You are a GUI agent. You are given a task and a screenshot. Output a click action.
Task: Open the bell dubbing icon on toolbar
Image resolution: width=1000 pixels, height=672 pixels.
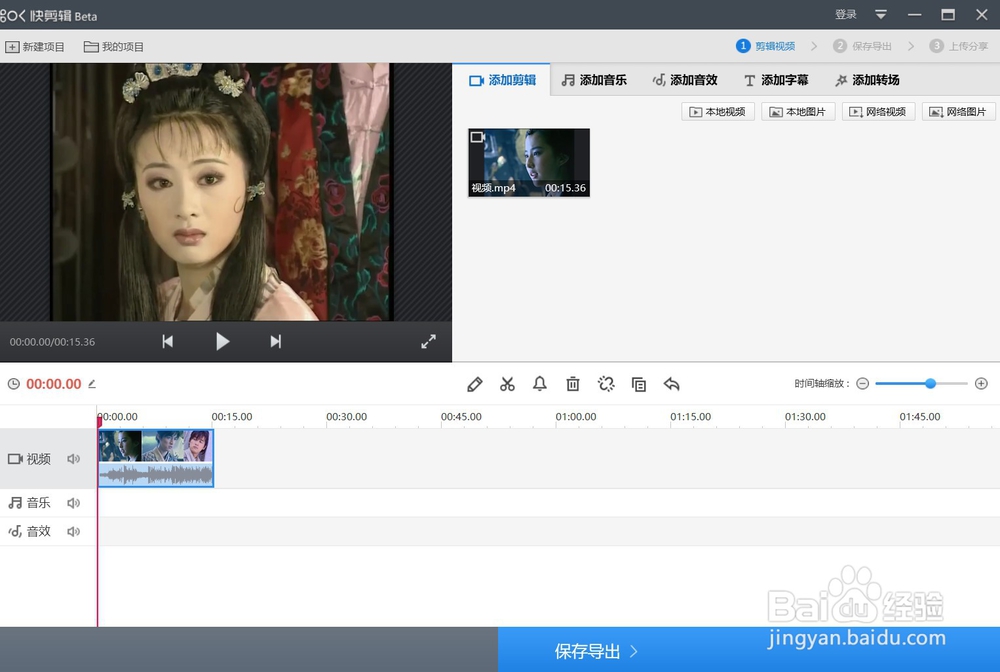click(x=540, y=383)
